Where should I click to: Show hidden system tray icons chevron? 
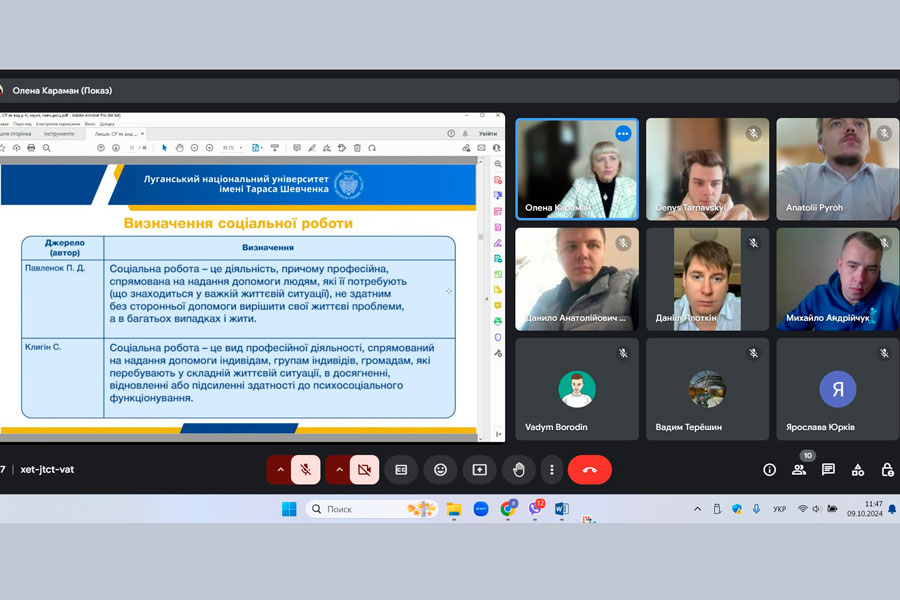coord(697,509)
